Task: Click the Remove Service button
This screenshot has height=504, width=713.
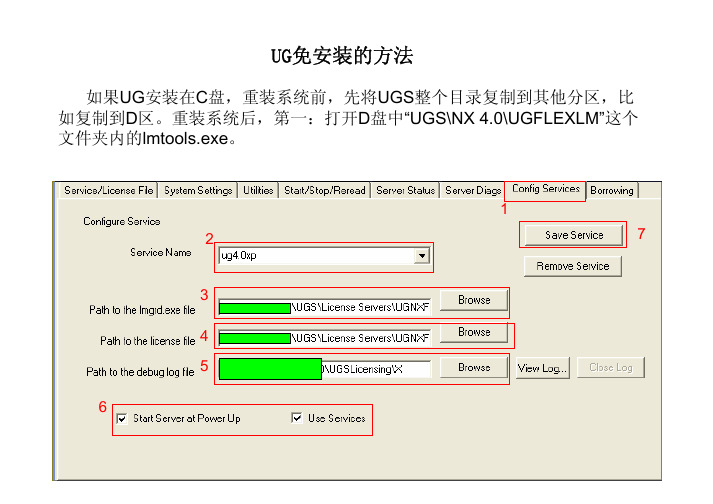Action: [x=572, y=266]
